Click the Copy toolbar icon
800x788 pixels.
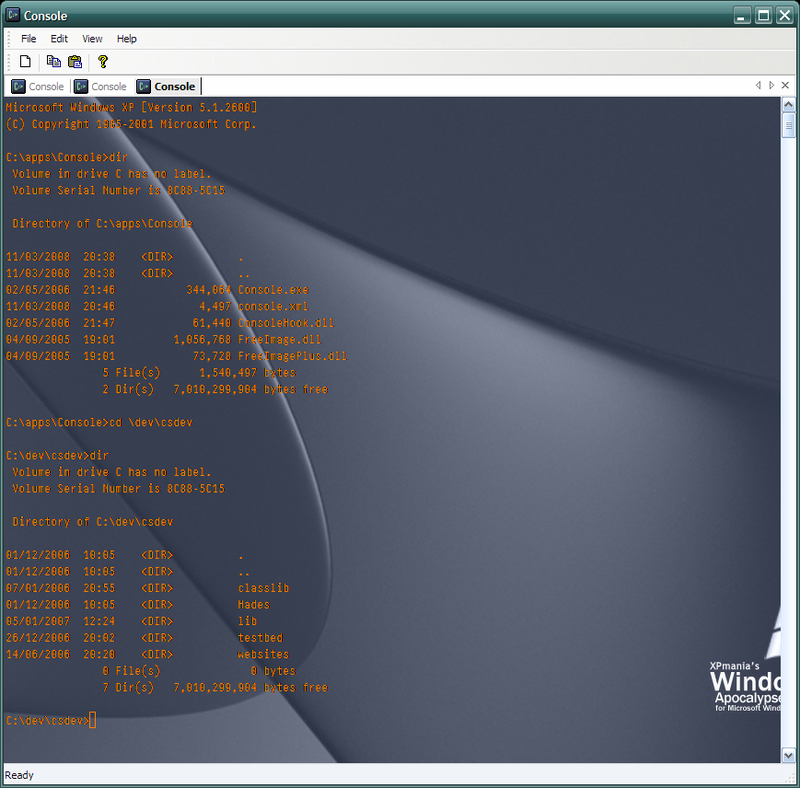54,62
